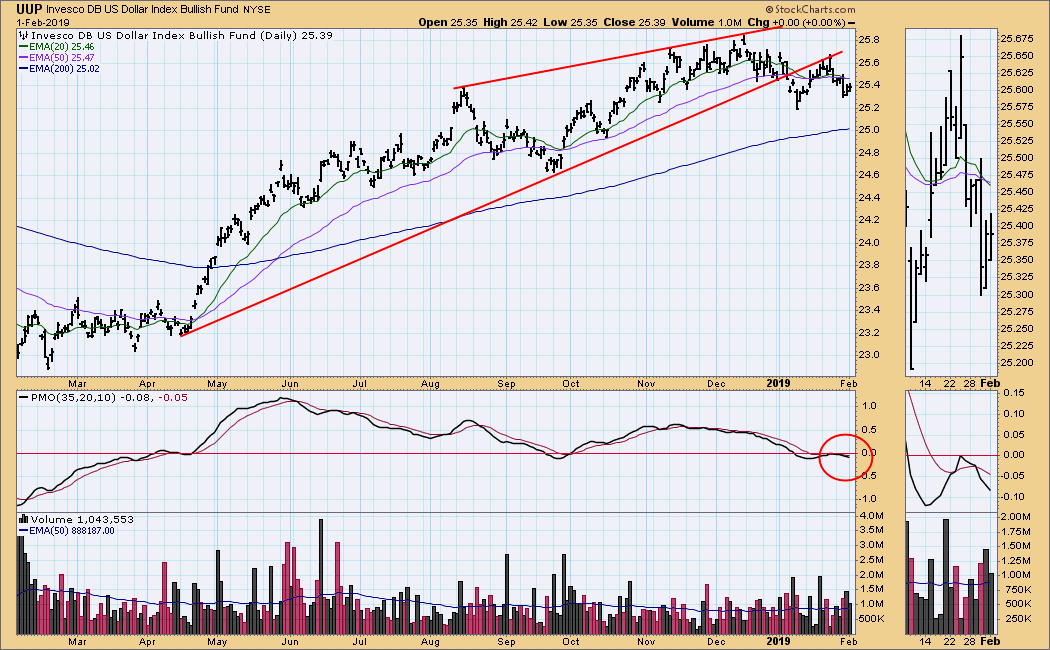This screenshot has width=1050, height=650.
Task: Click the UUP ticker symbol in header
Action: pos(29,9)
